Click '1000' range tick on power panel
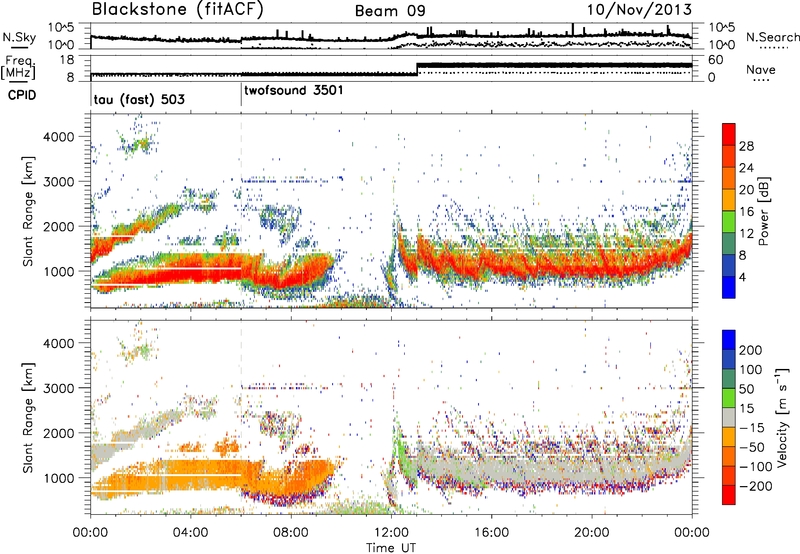 [59, 271]
